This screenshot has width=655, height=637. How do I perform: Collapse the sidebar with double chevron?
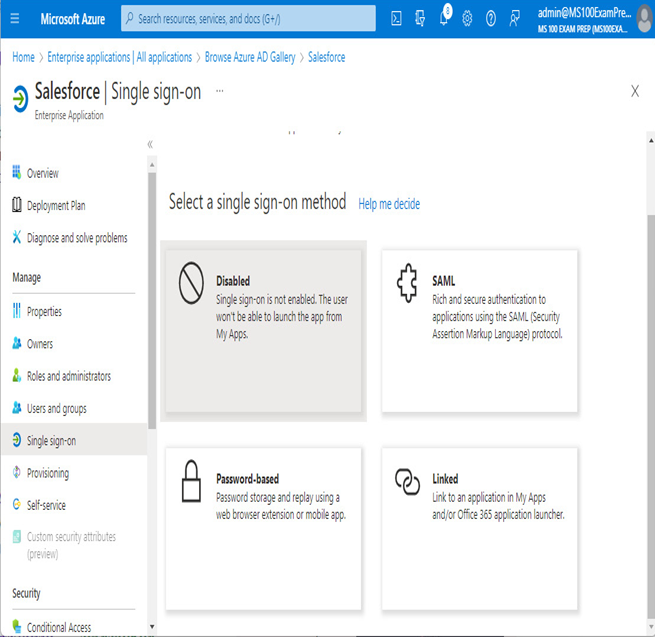click(x=150, y=145)
